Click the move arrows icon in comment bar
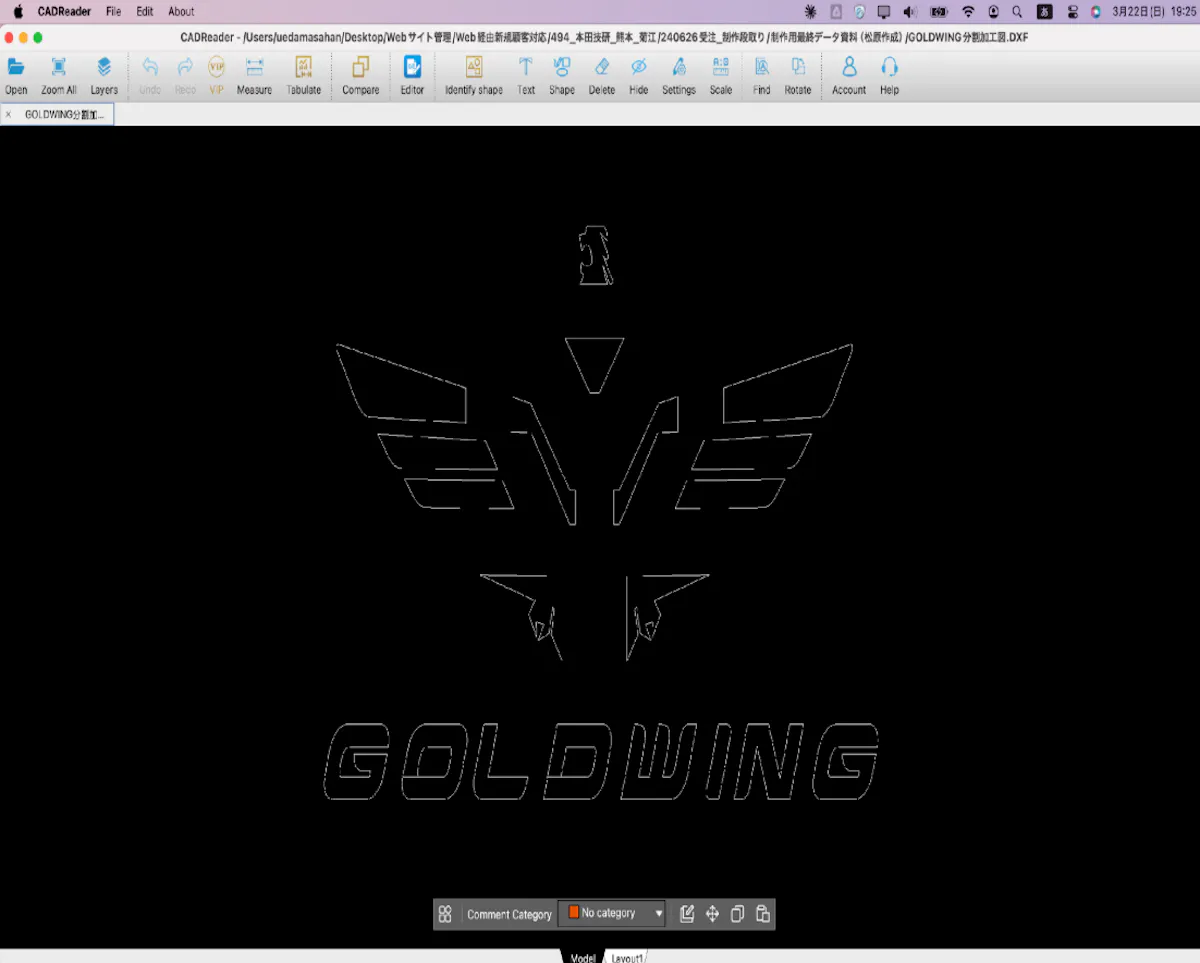Viewport: 1200px width, 963px height. pos(712,914)
